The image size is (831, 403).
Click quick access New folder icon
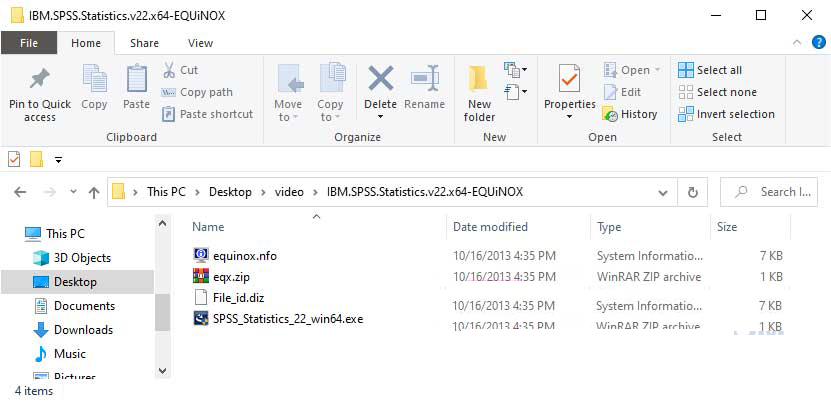coord(36,159)
